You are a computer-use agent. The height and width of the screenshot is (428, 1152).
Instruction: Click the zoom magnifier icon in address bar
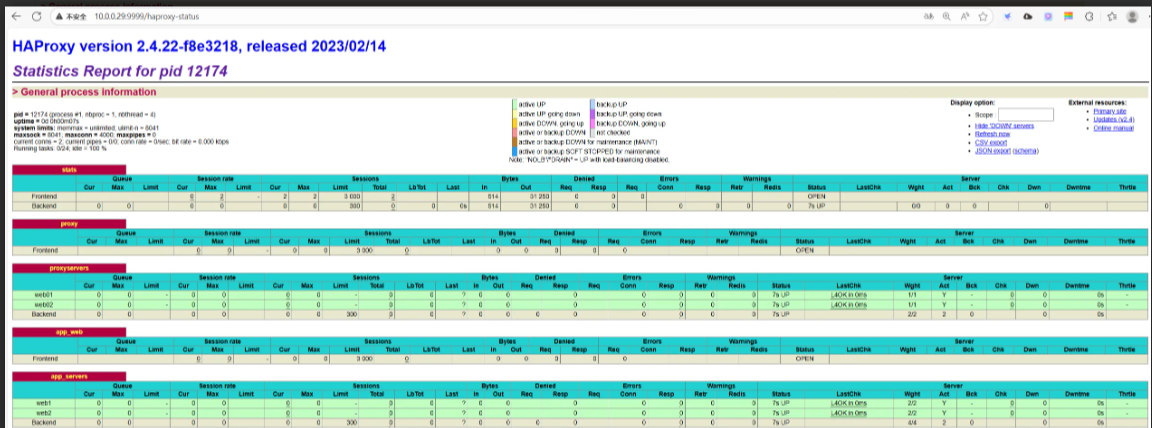946,16
